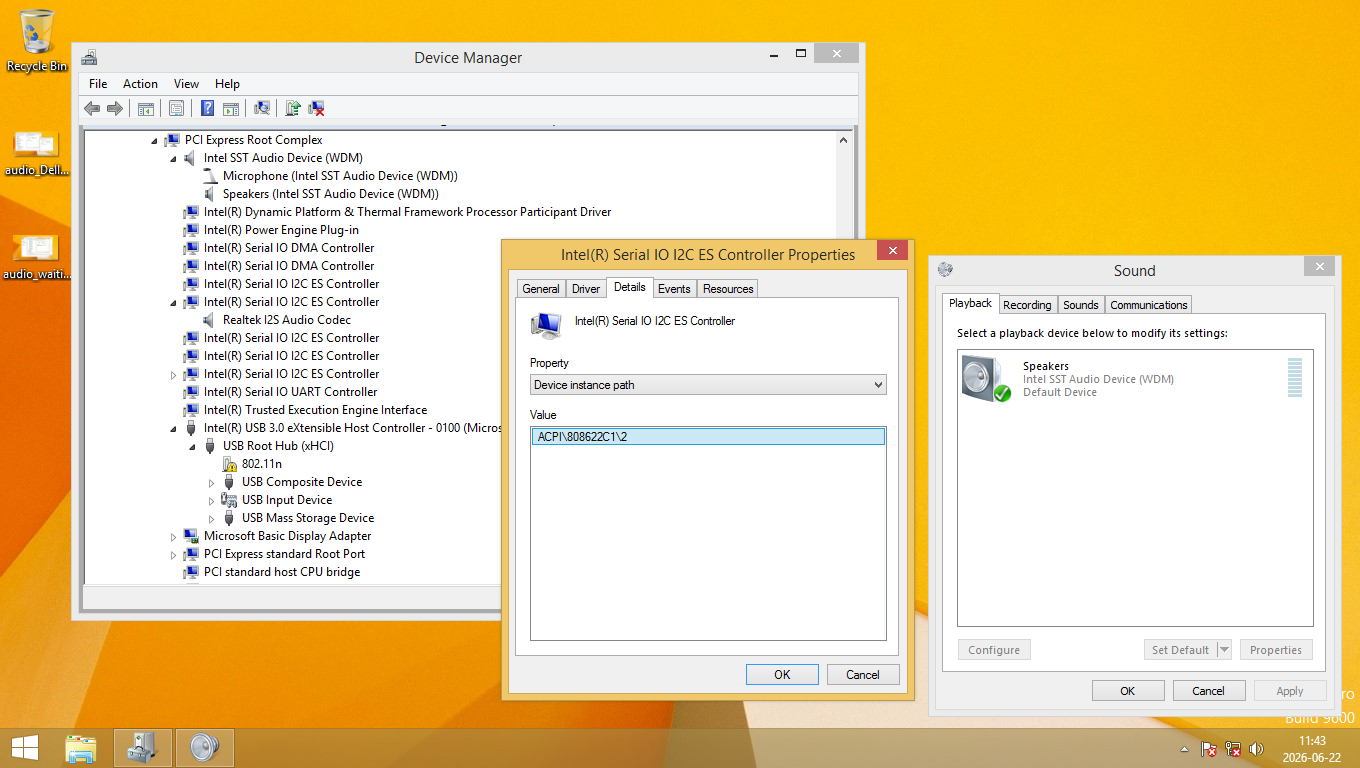
Task: Click Cancel in the Controller Properties dialog
Action: (863, 675)
